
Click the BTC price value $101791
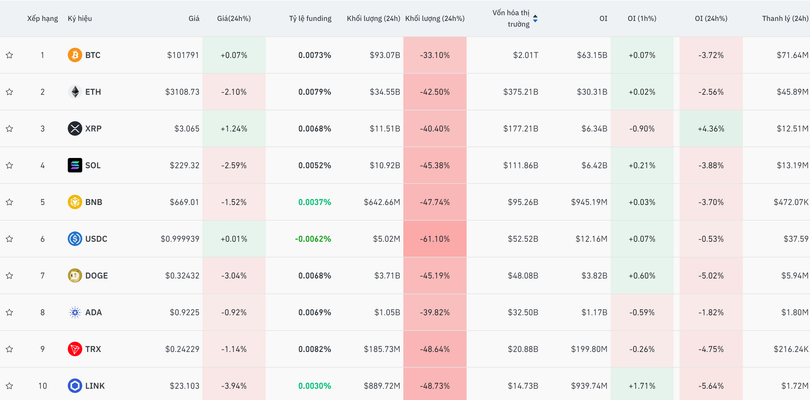pyautogui.click(x=183, y=55)
